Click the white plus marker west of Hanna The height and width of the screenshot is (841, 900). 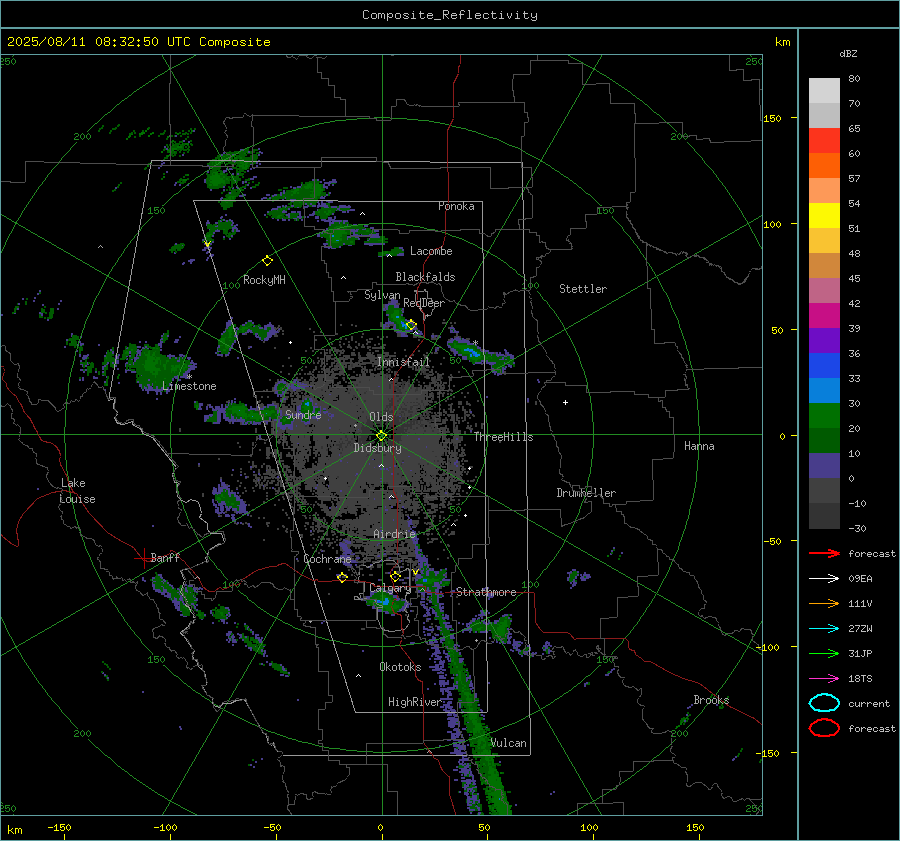(565, 402)
